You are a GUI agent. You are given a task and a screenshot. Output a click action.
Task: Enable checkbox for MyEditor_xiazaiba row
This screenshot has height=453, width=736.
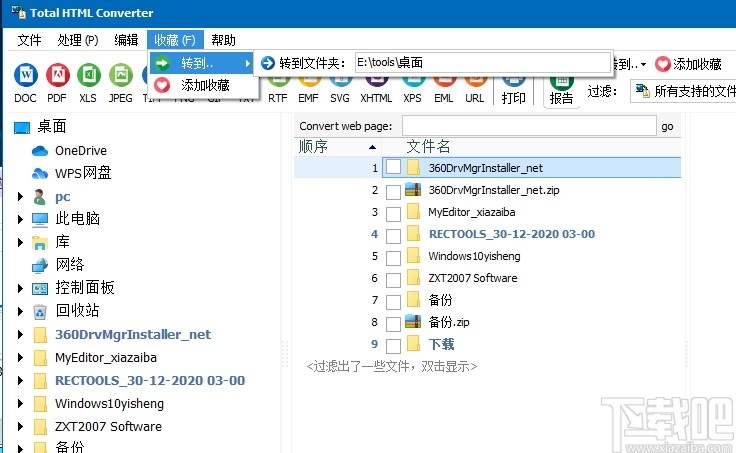point(393,214)
